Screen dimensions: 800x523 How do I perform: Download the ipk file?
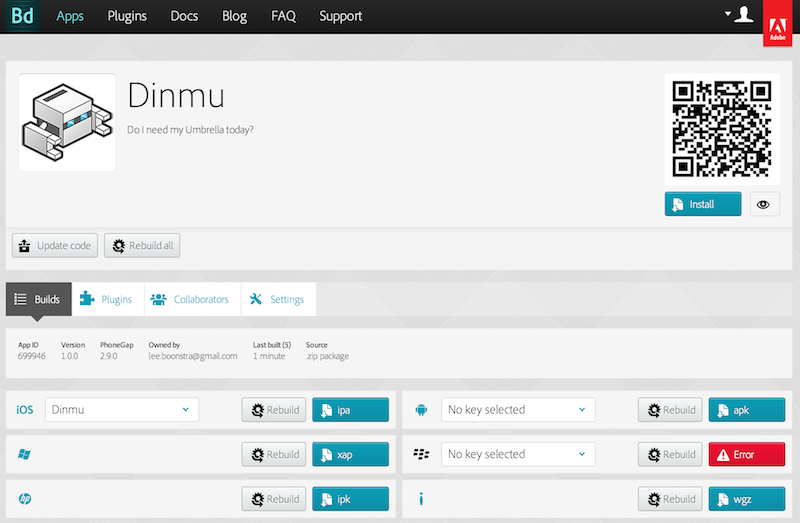[x=351, y=499]
